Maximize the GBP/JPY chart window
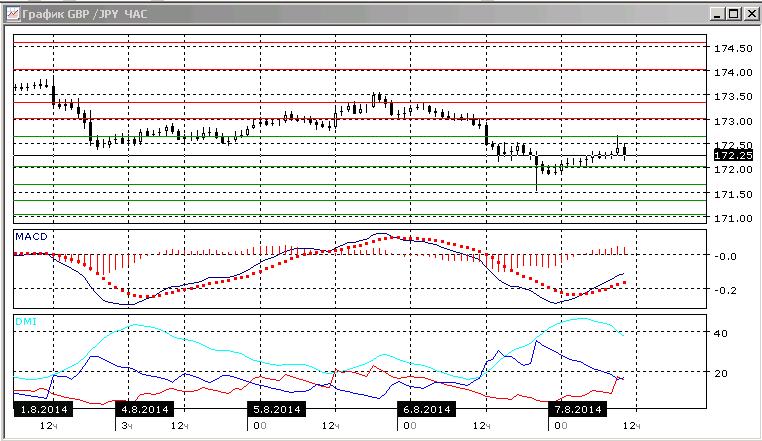 pos(734,14)
